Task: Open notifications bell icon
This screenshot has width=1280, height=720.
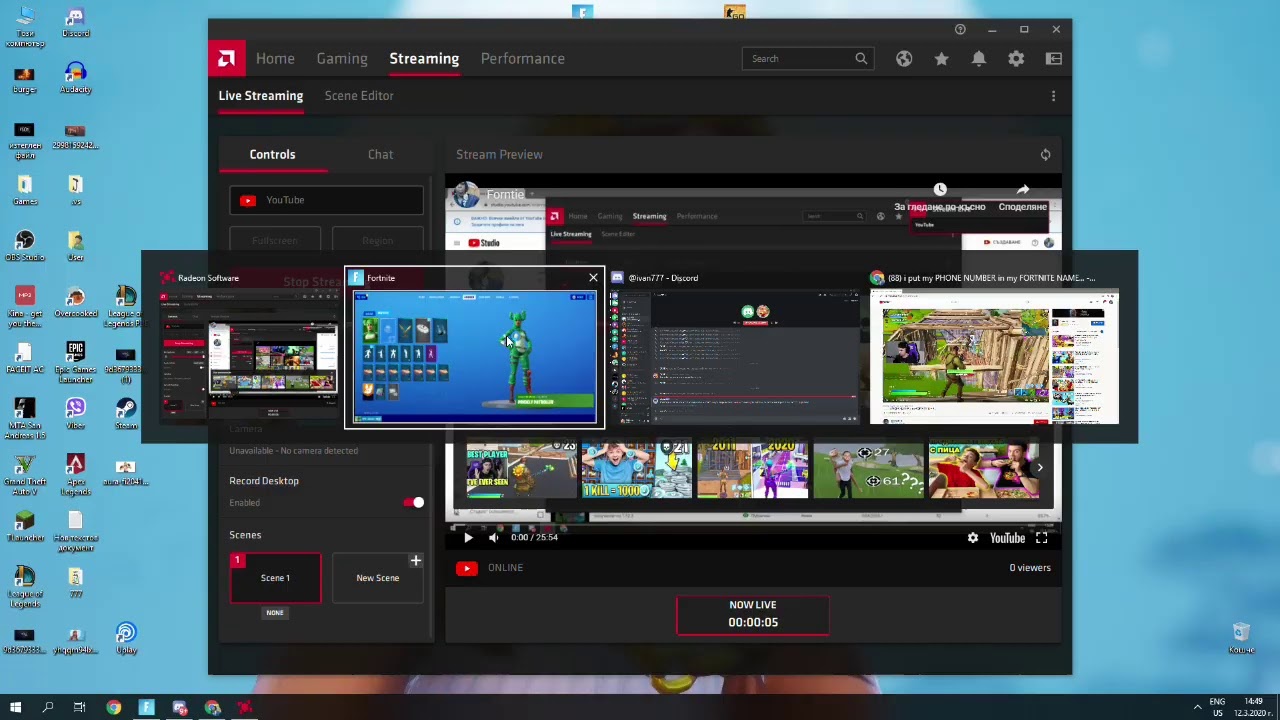Action: point(979,58)
